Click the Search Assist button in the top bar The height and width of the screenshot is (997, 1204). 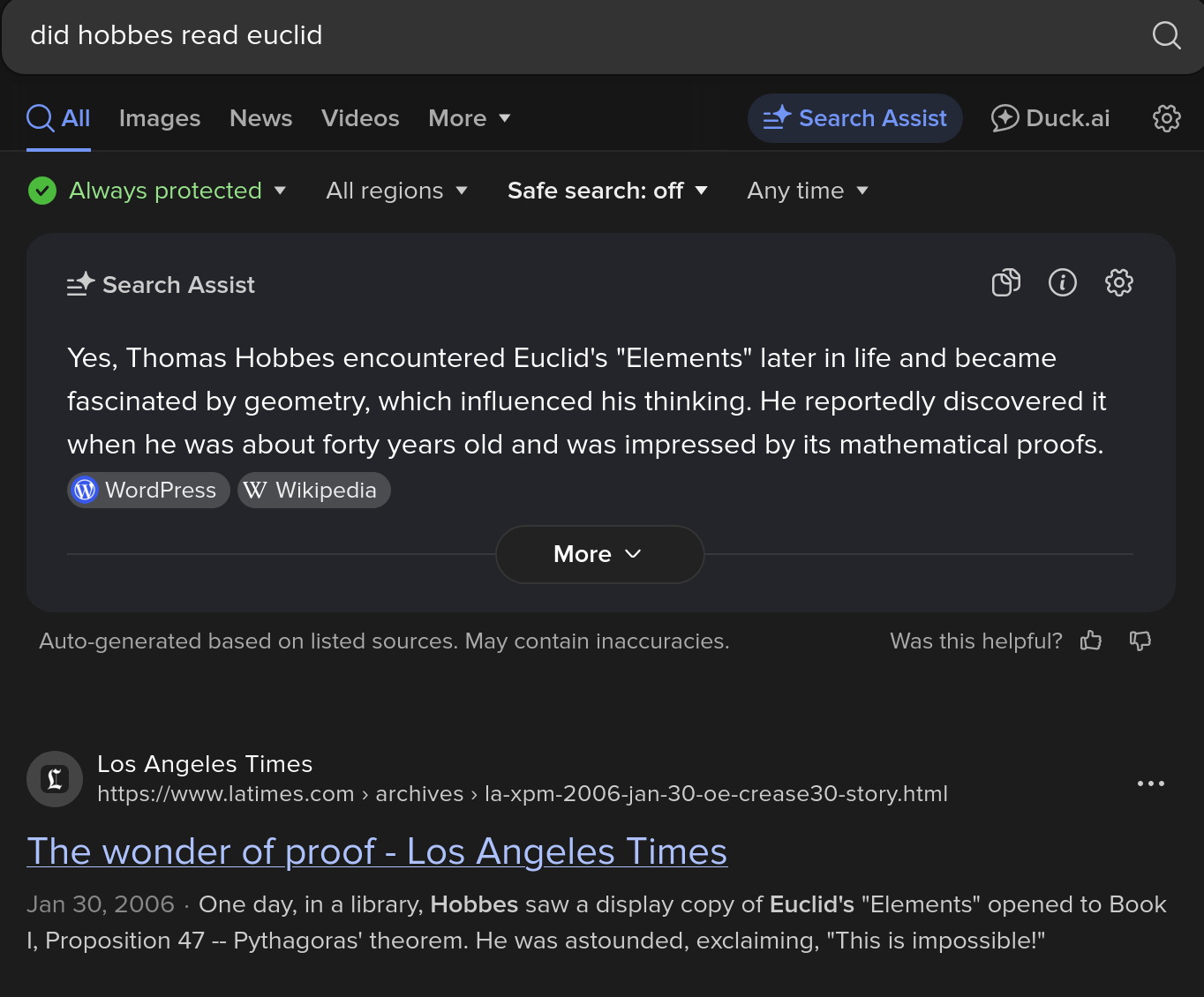coord(854,118)
